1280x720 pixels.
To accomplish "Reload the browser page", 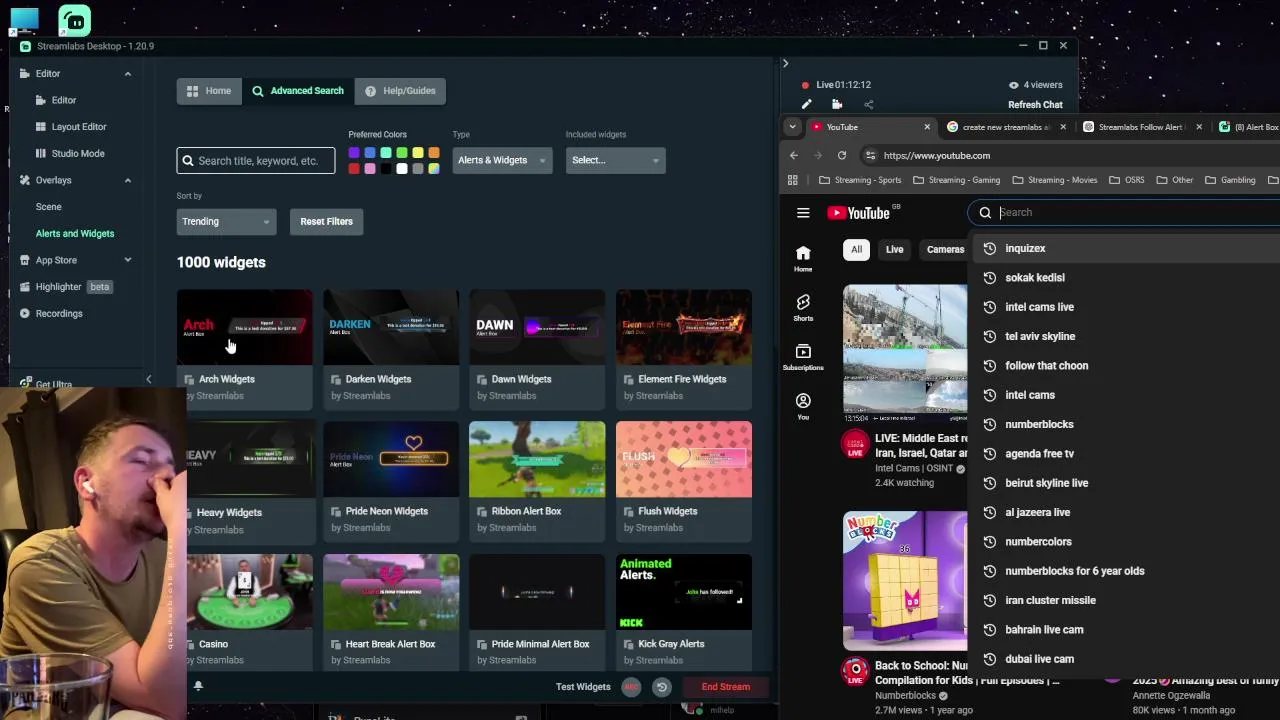I will tap(842, 155).
